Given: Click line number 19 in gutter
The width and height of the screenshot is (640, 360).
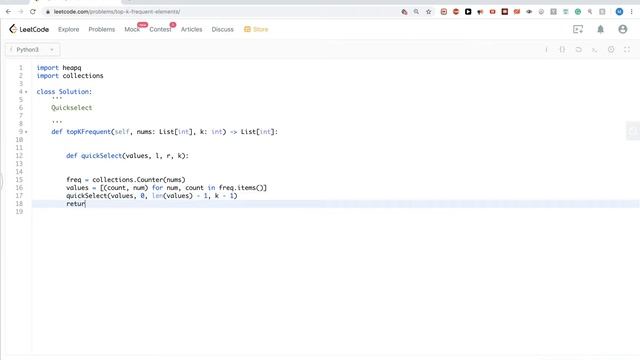Looking at the screenshot, I should click(x=19, y=212).
